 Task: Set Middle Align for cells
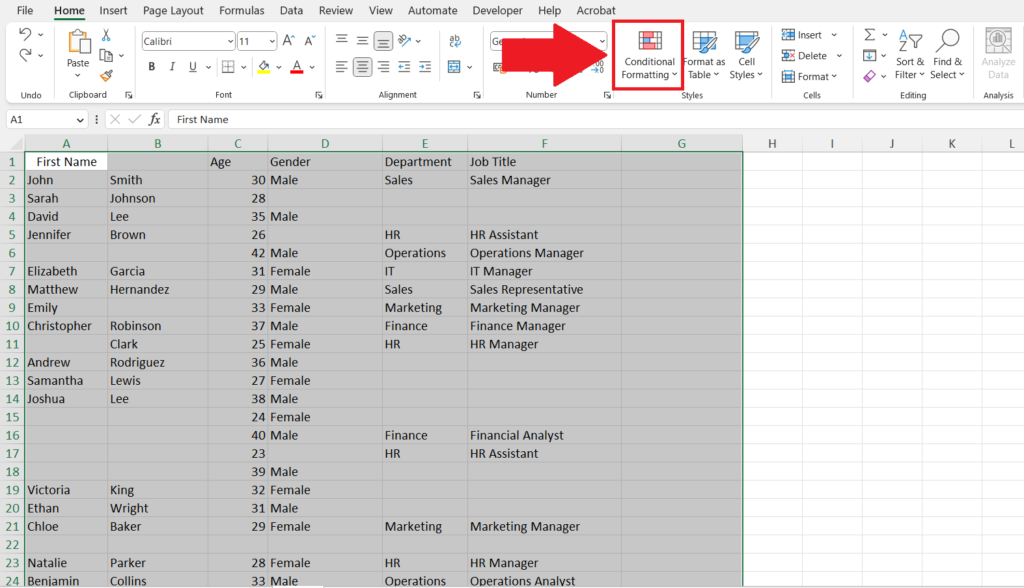pos(362,41)
